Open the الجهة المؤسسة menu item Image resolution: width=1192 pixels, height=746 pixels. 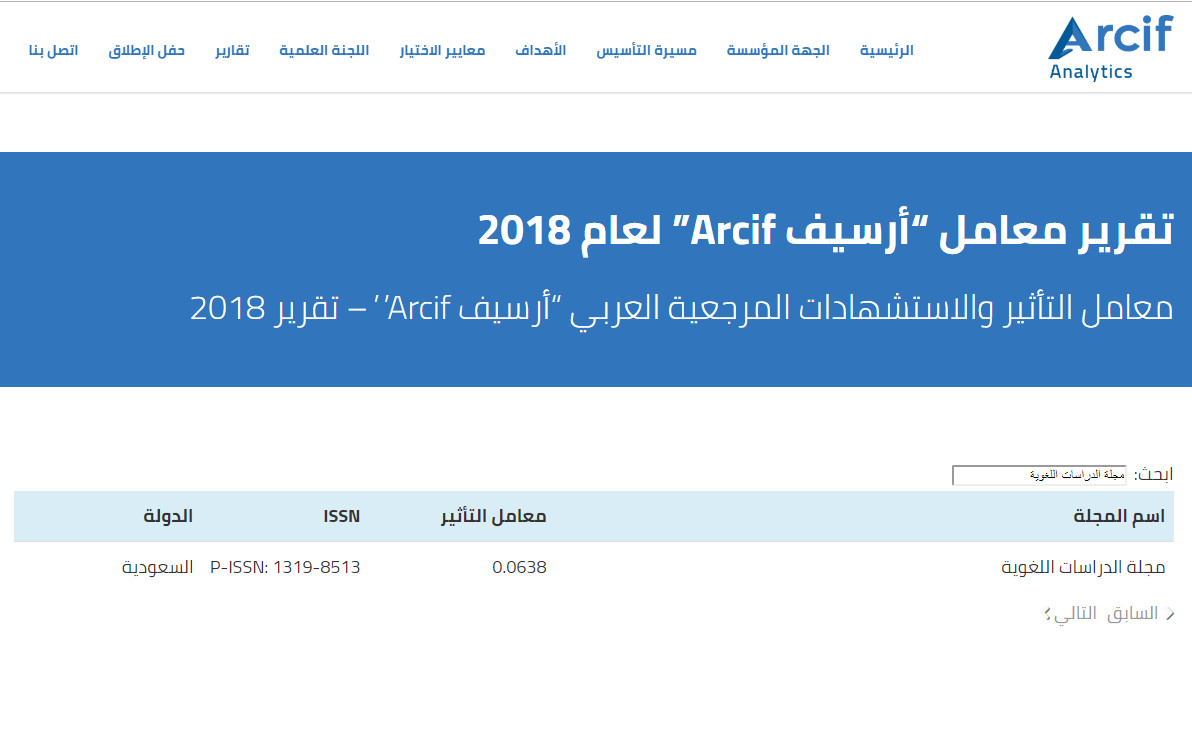point(778,50)
